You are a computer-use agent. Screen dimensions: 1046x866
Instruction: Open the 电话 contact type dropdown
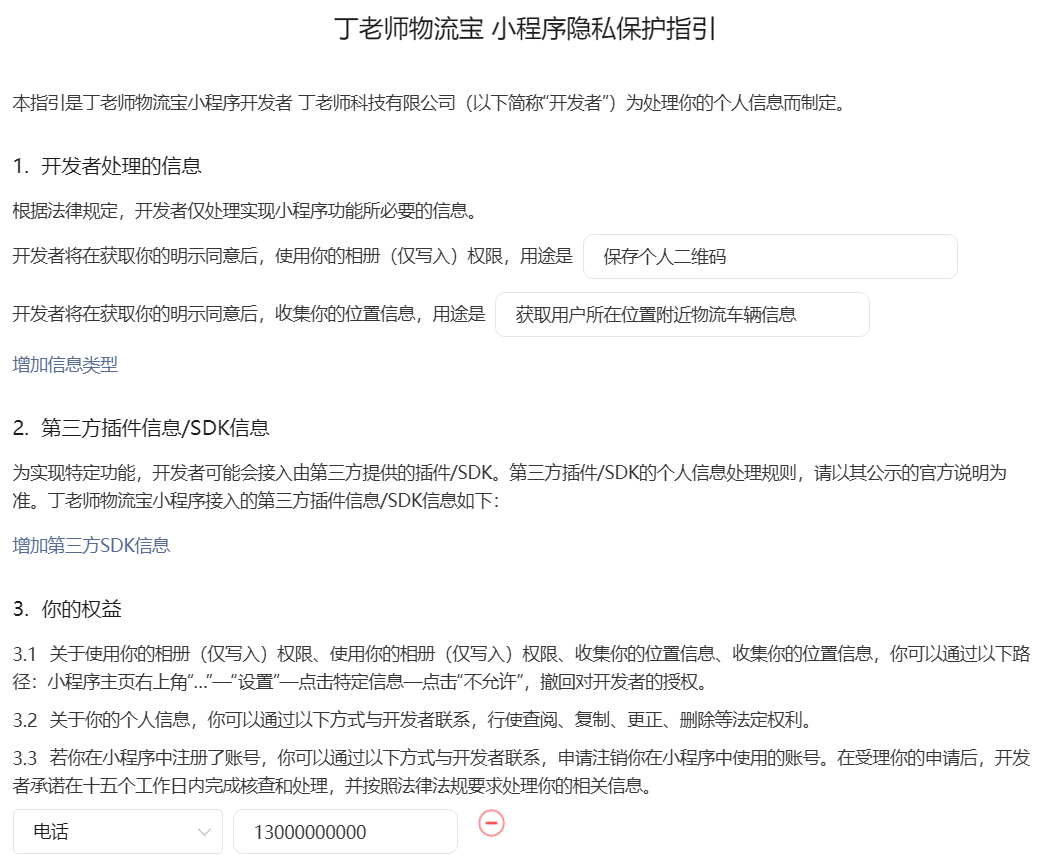pyautogui.click(x=117, y=831)
